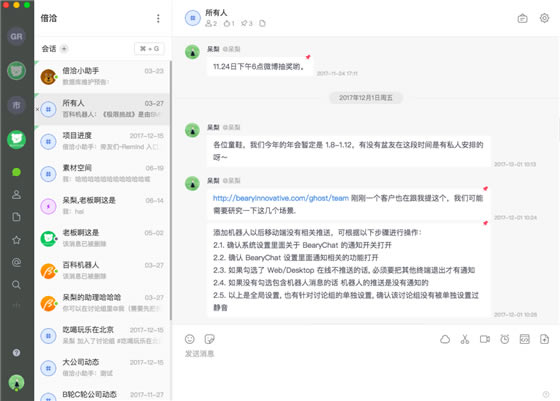Click the 2017年12月1日周五 date divider
Screen dimensions: 560x401
[x=366, y=98]
